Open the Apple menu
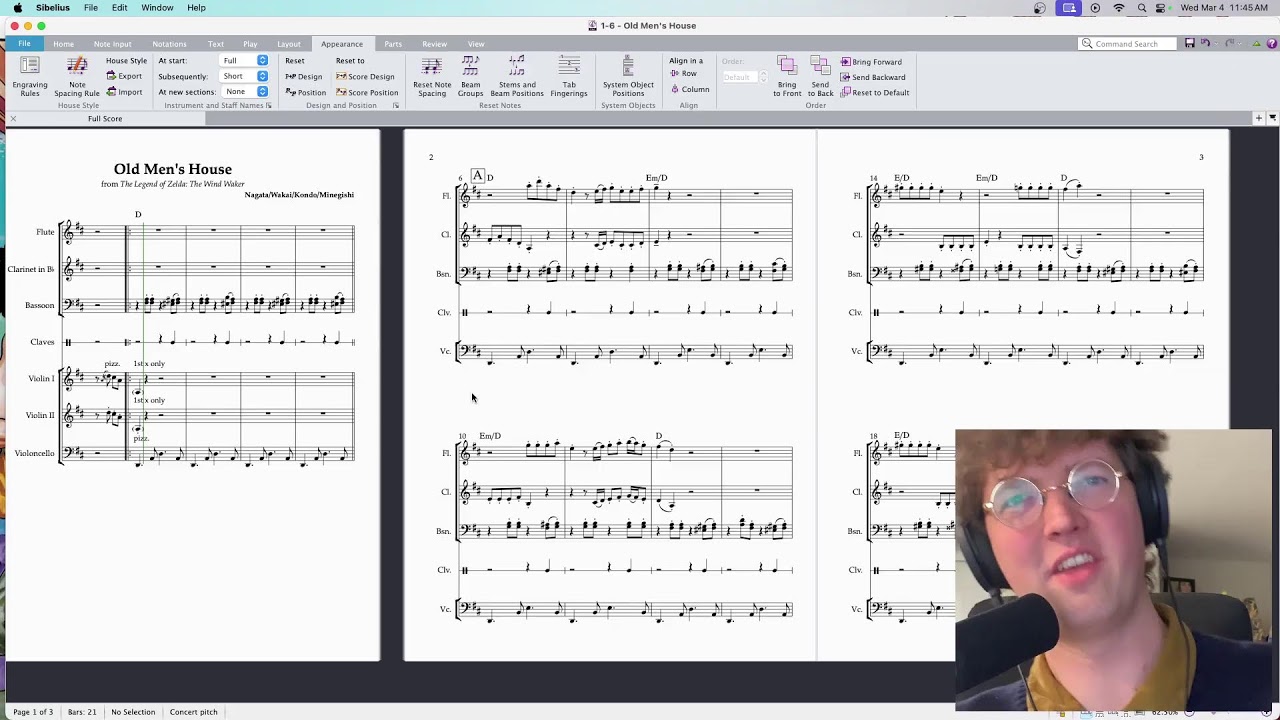This screenshot has width=1280, height=720. coord(17,8)
